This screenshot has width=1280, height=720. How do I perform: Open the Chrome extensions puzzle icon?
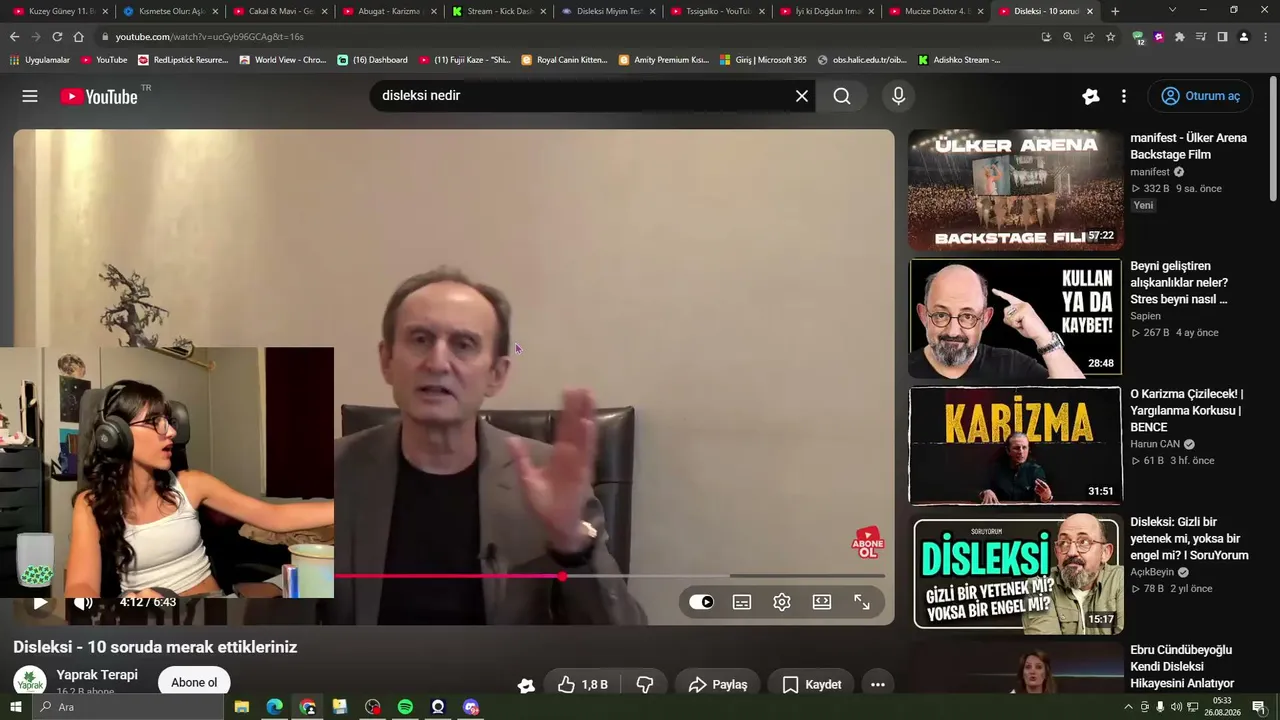(x=1180, y=37)
